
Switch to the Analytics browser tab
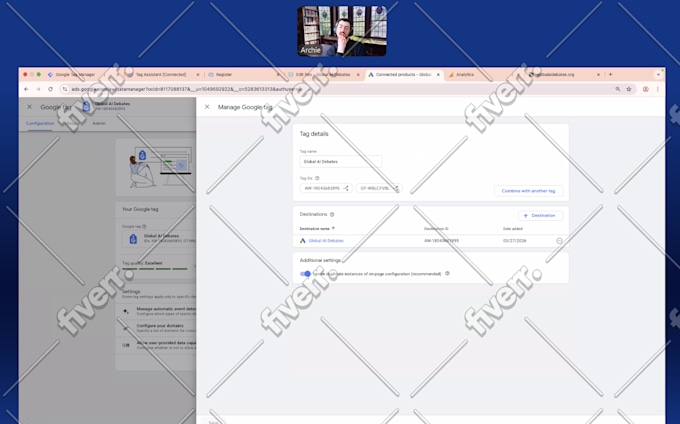click(482, 75)
